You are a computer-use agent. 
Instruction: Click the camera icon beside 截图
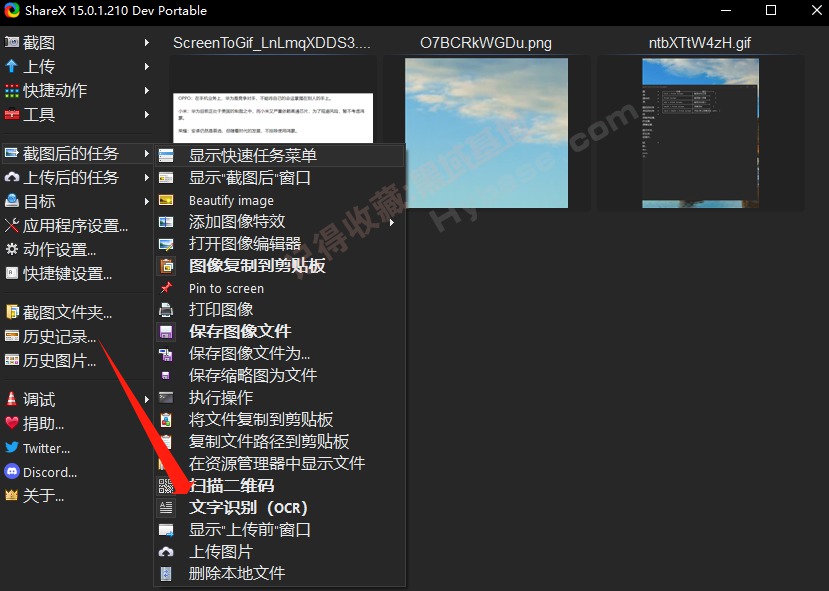(12, 42)
